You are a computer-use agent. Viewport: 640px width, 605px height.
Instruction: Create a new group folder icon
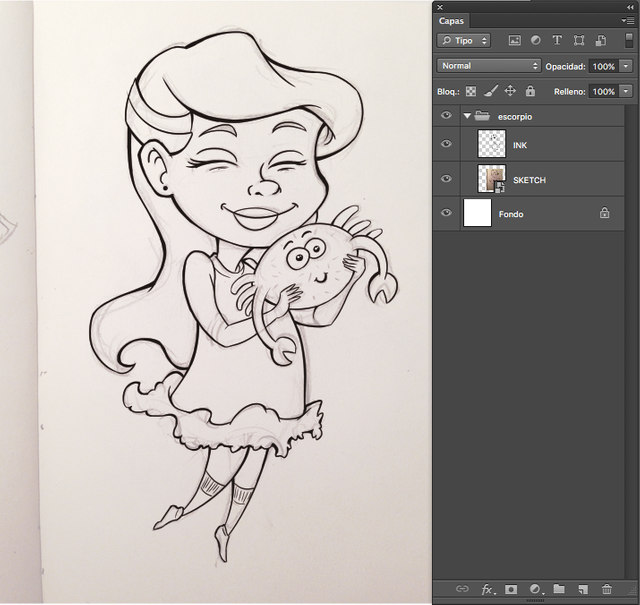(559, 589)
